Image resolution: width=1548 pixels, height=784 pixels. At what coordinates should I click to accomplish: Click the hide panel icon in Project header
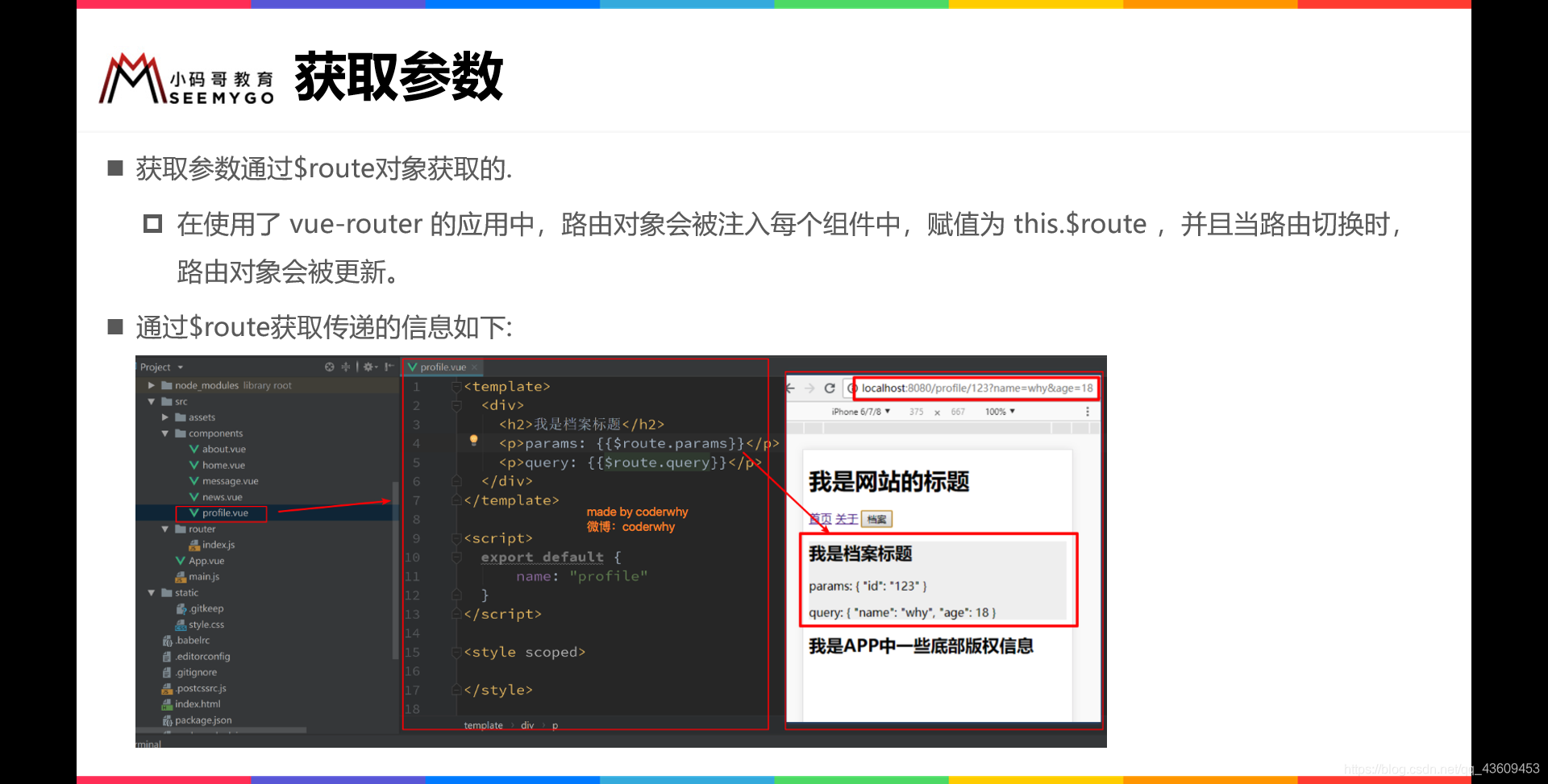pyautogui.click(x=389, y=367)
